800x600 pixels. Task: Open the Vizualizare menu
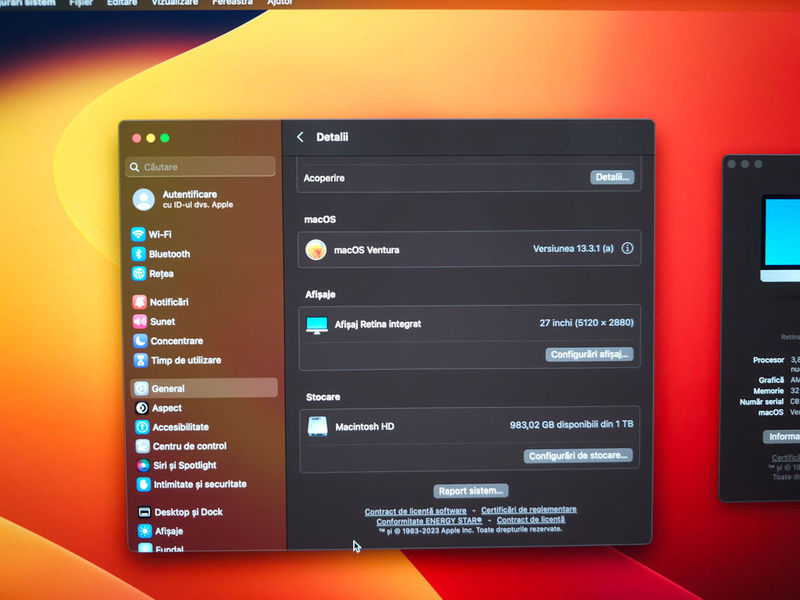174,3
